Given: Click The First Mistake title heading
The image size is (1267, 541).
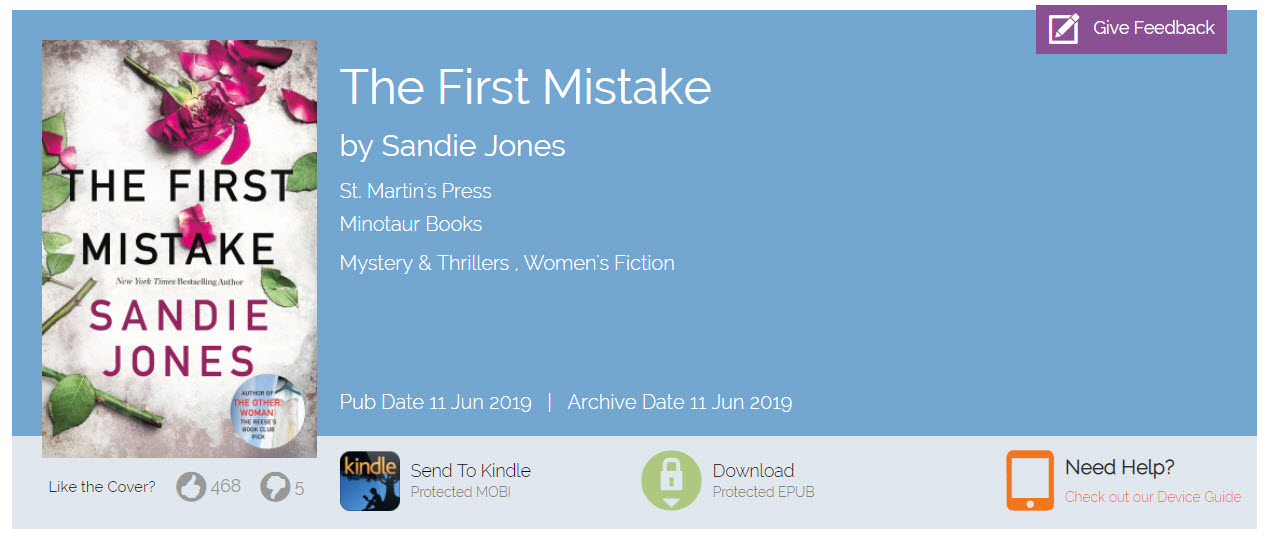Looking at the screenshot, I should click(525, 88).
